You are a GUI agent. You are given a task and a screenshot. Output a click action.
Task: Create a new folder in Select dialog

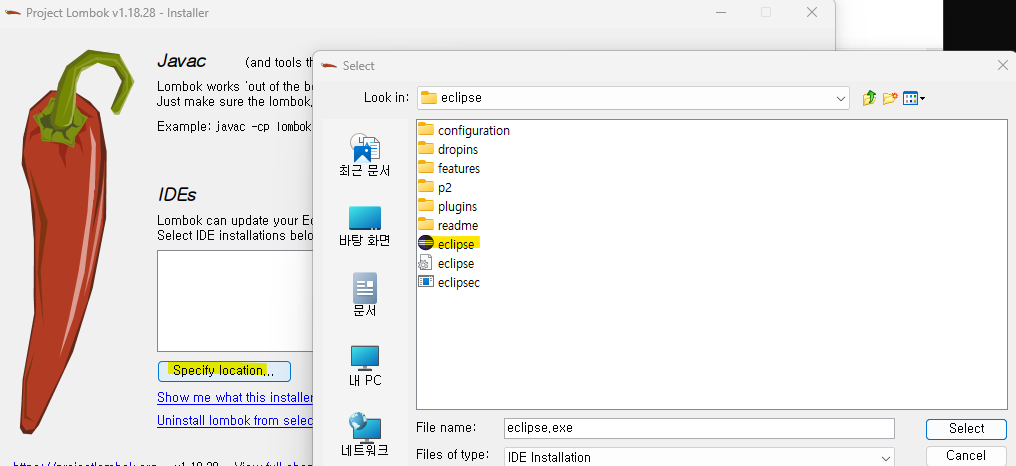click(890, 99)
